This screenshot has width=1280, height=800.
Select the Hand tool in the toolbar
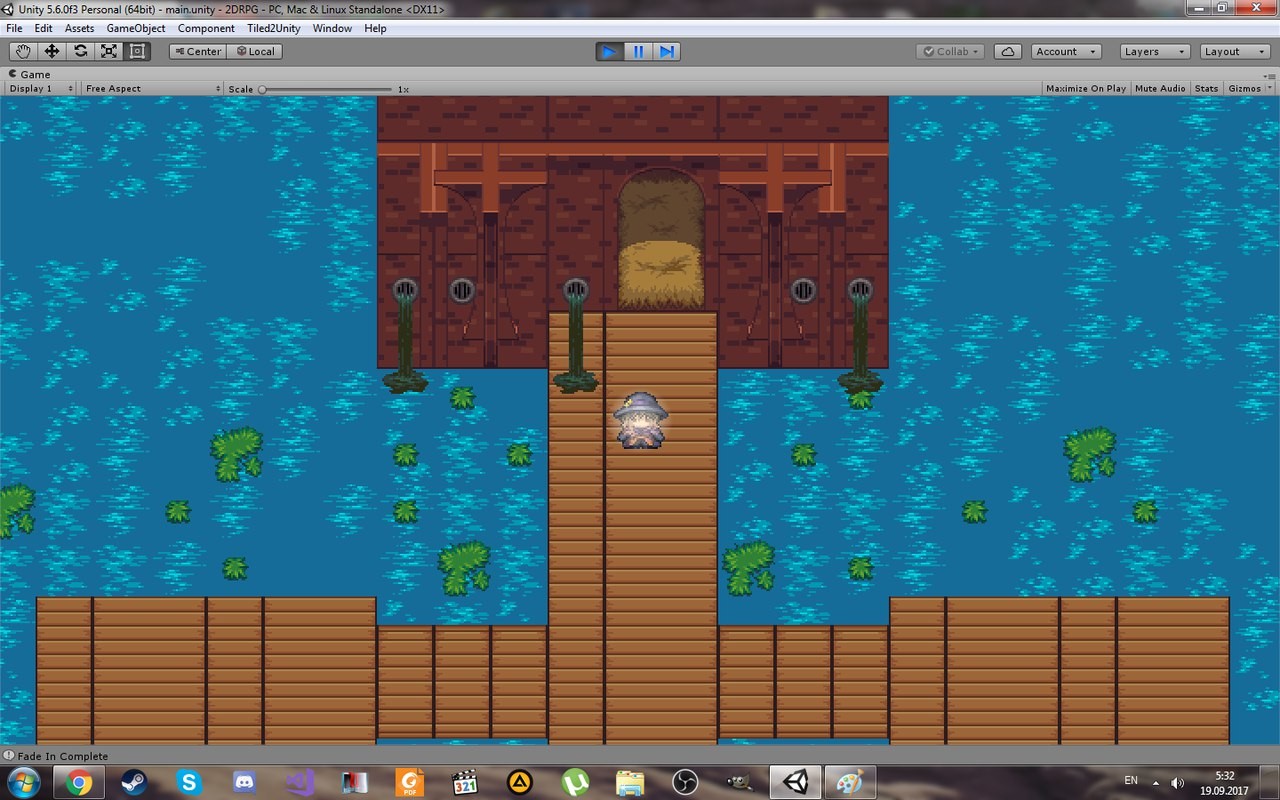click(22, 51)
